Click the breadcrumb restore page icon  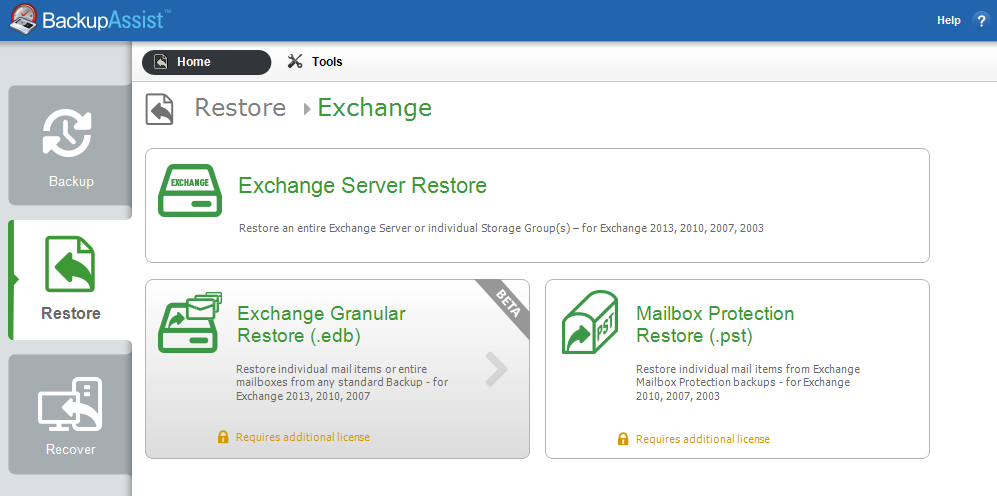pyautogui.click(x=159, y=109)
